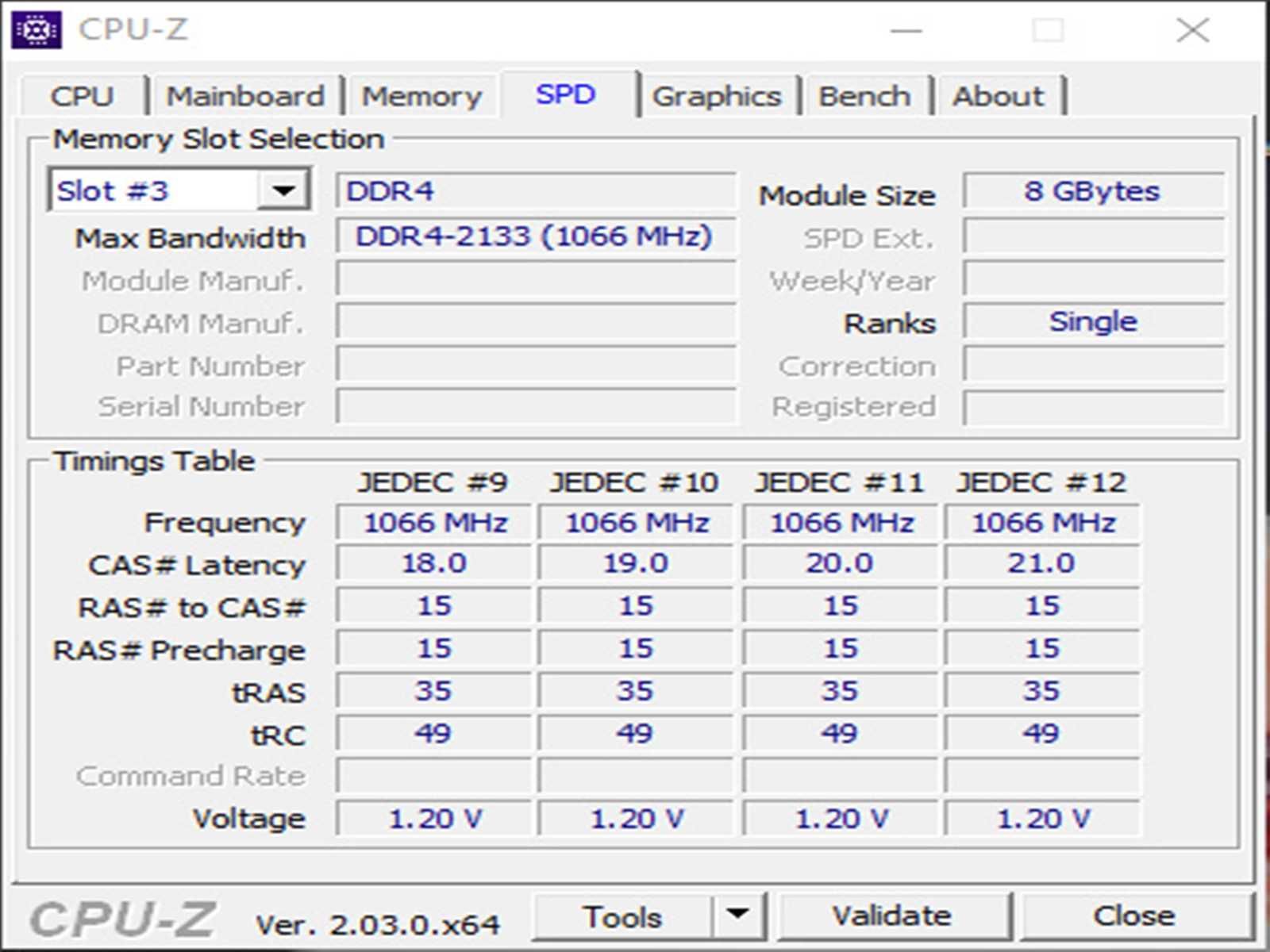The width and height of the screenshot is (1270, 952).
Task: Click the JEDEC #12 column header
Action: pos(1041,482)
